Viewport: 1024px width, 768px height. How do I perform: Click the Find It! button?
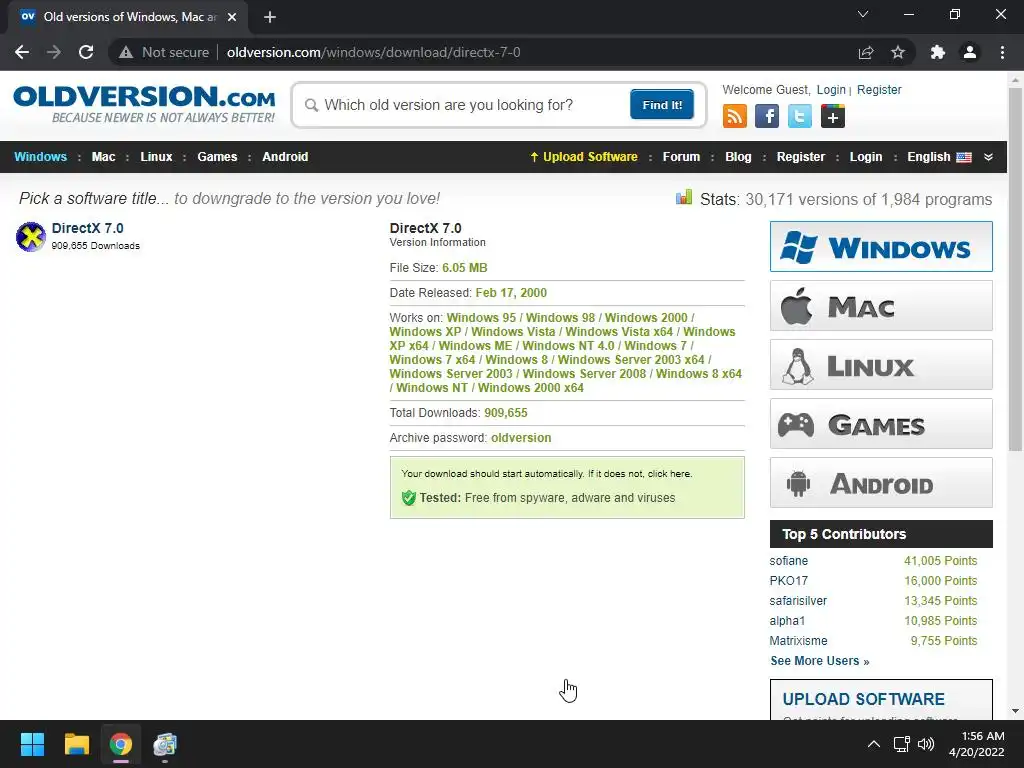pyautogui.click(x=662, y=104)
